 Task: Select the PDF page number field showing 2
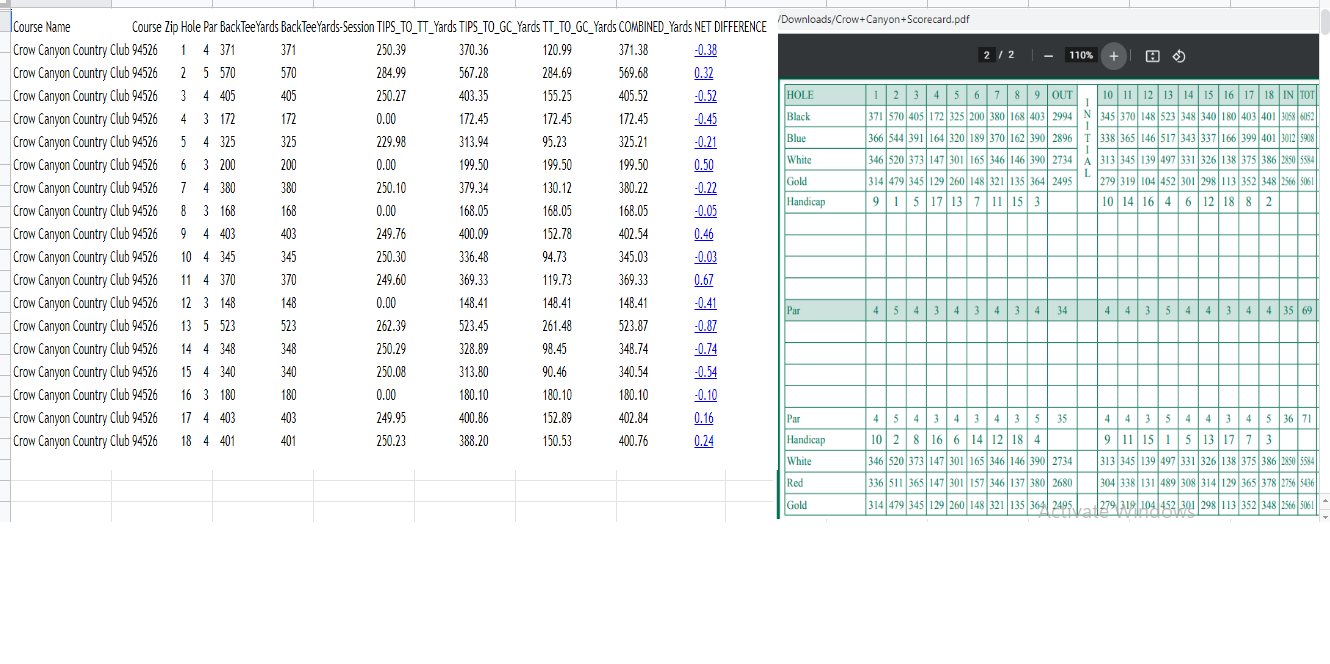tap(987, 55)
